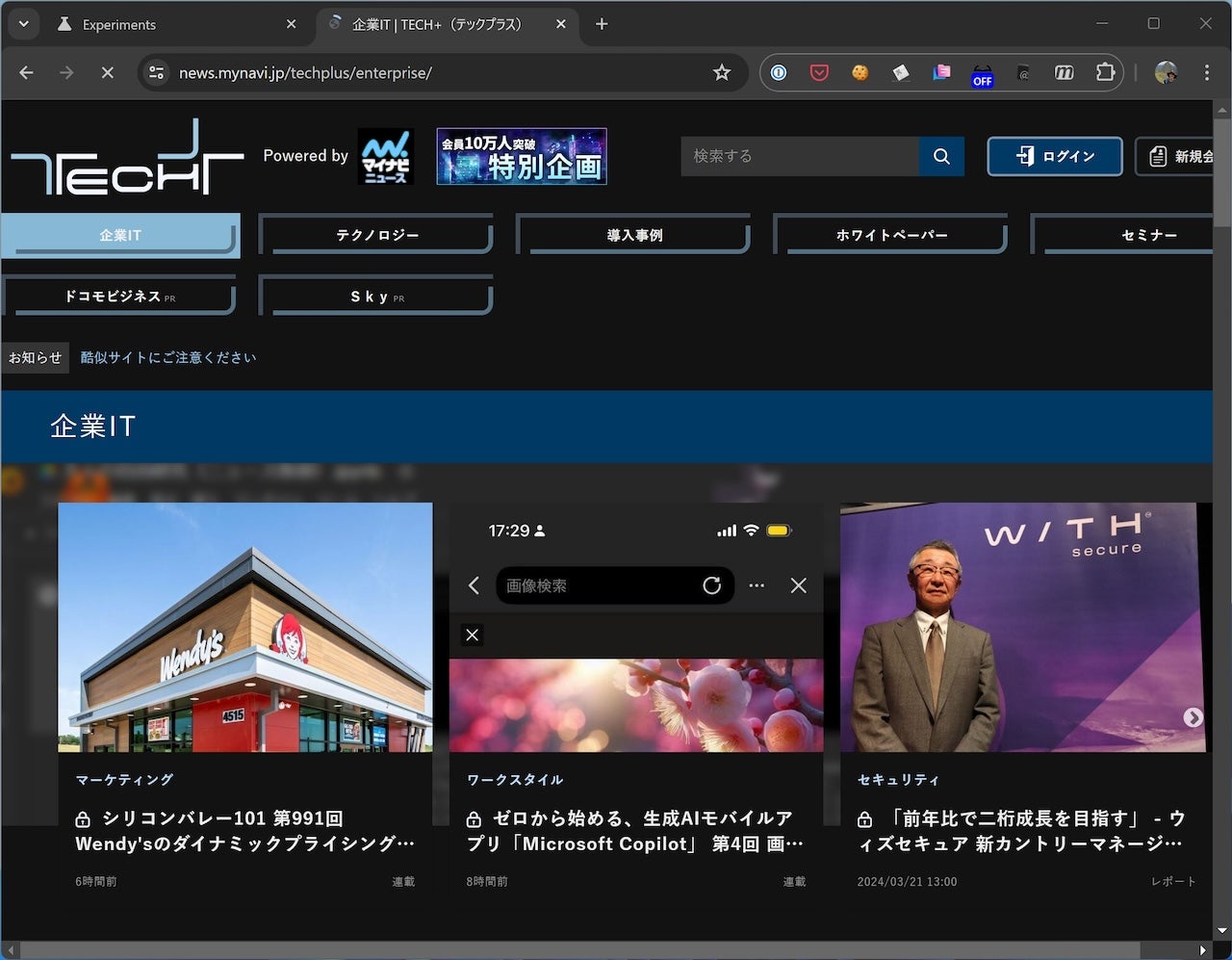Click the ログイン button
Image resolution: width=1232 pixels, height=960 pixels.
(1055, 156)
